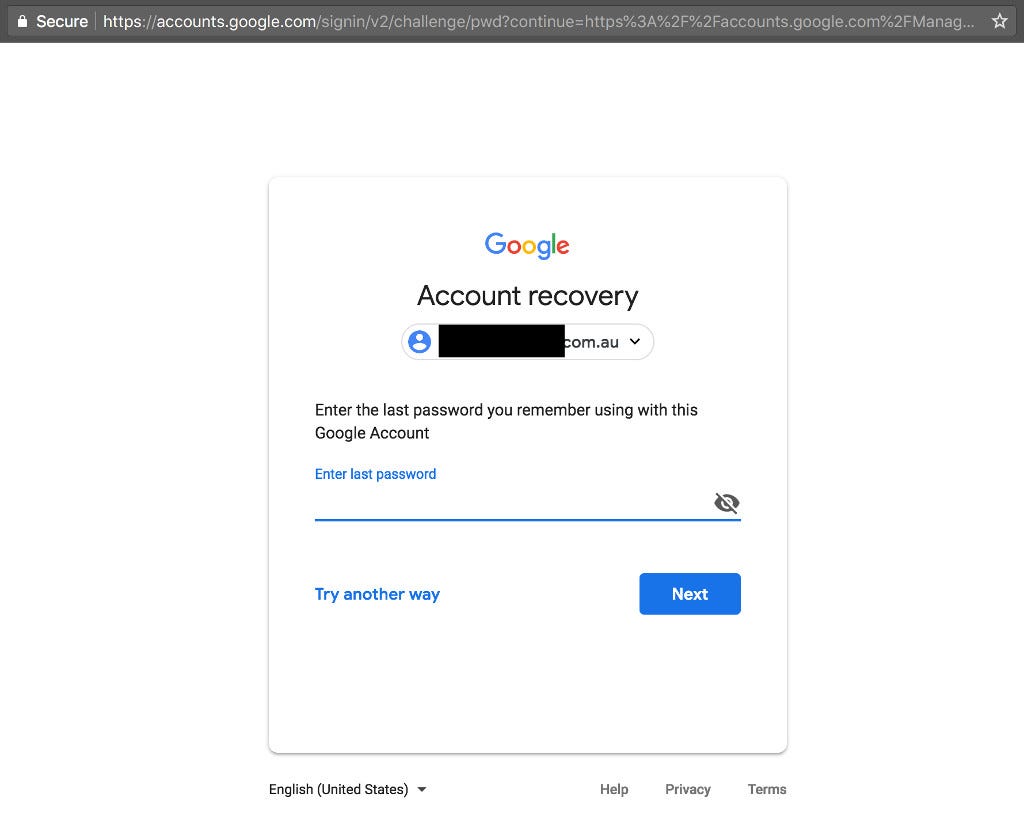The height and width of the screenshot is (827, 1024).
Task: Click the 'Enter last password' label
Action: (376, 474)
